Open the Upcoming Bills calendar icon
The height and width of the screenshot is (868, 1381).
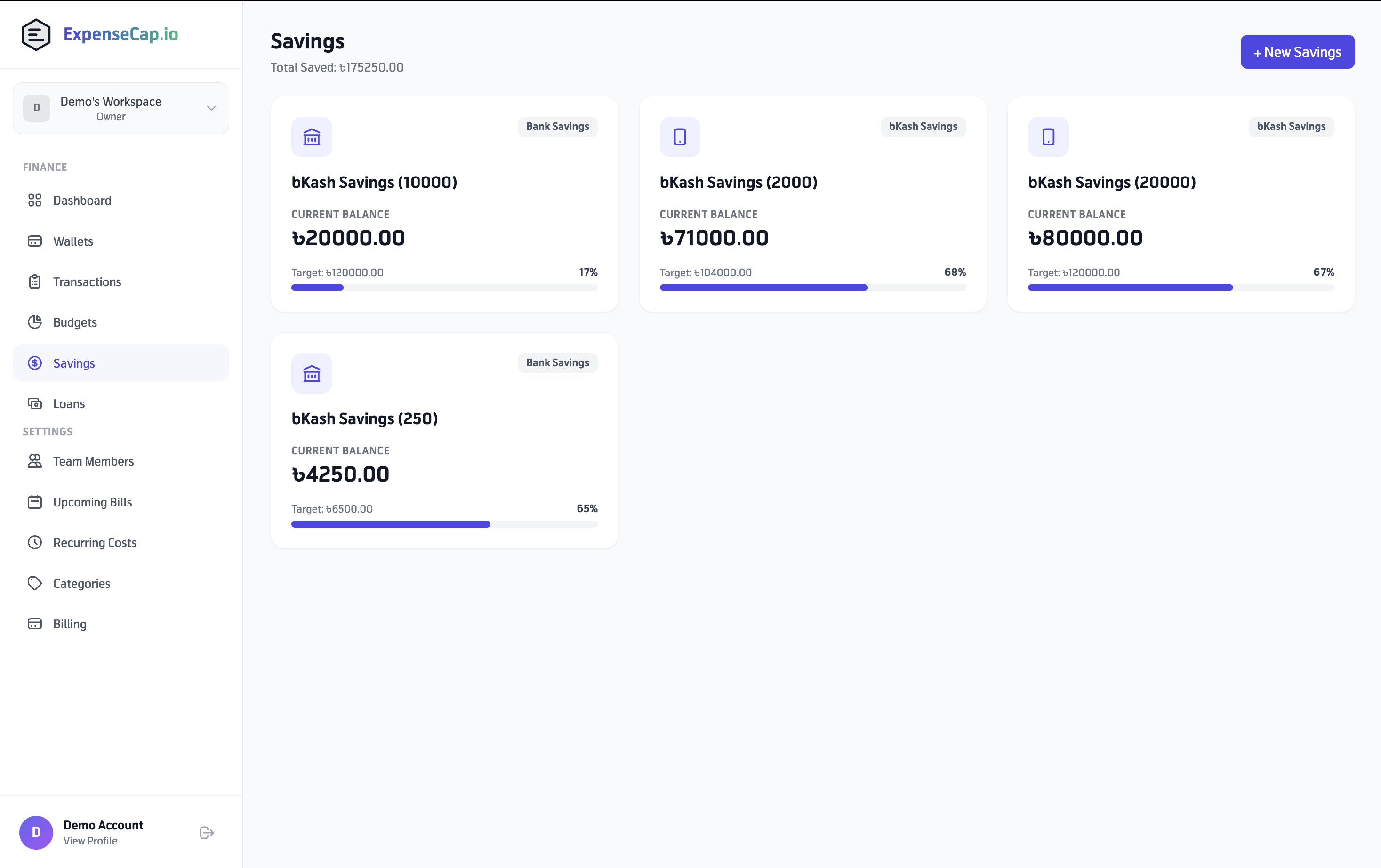35,501
